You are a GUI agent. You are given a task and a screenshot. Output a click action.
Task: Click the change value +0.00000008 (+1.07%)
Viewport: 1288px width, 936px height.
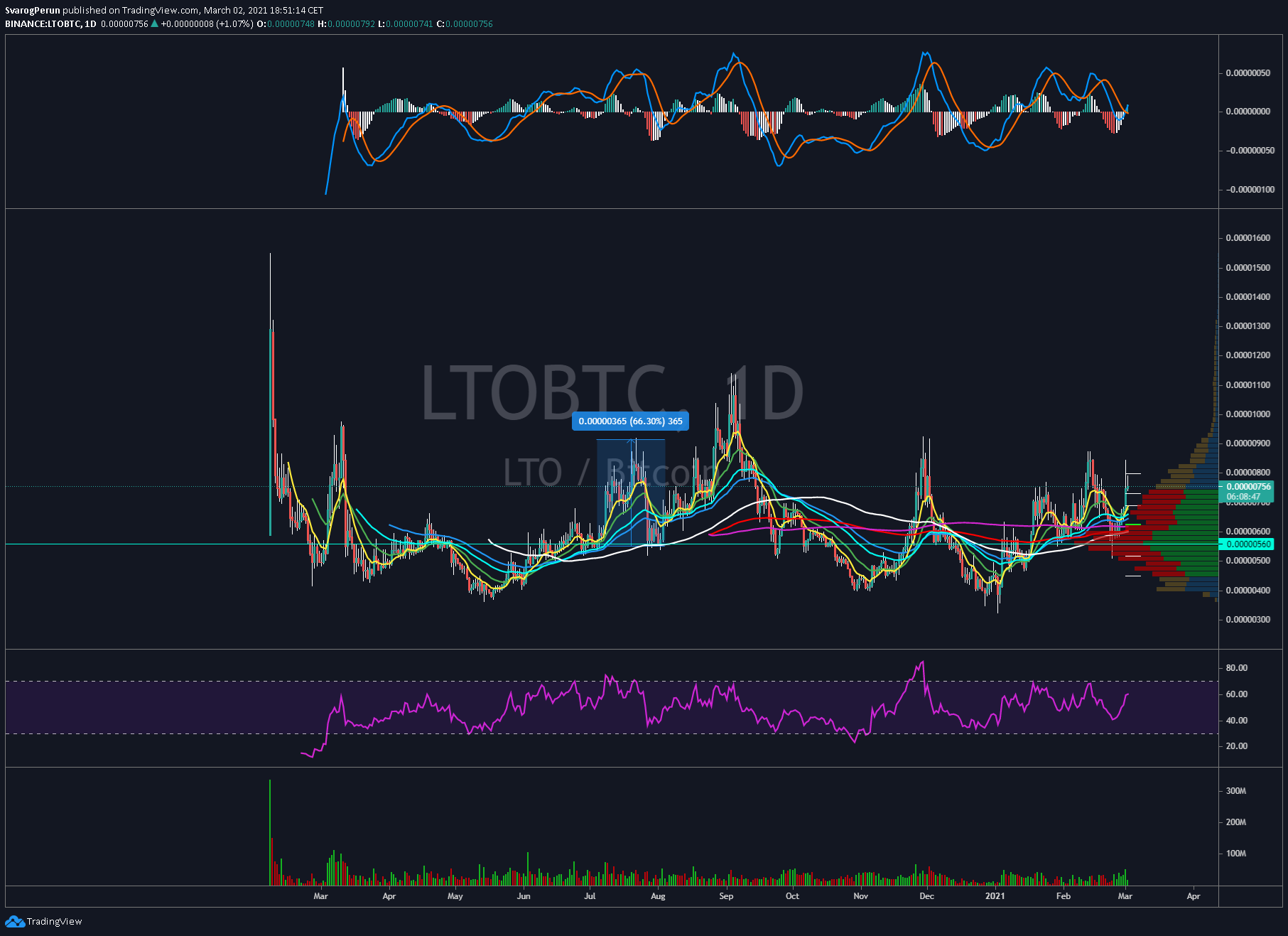207,23
